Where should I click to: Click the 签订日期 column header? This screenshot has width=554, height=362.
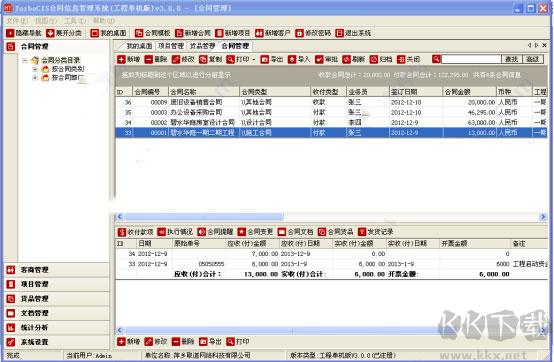click(x=416, y=92)
